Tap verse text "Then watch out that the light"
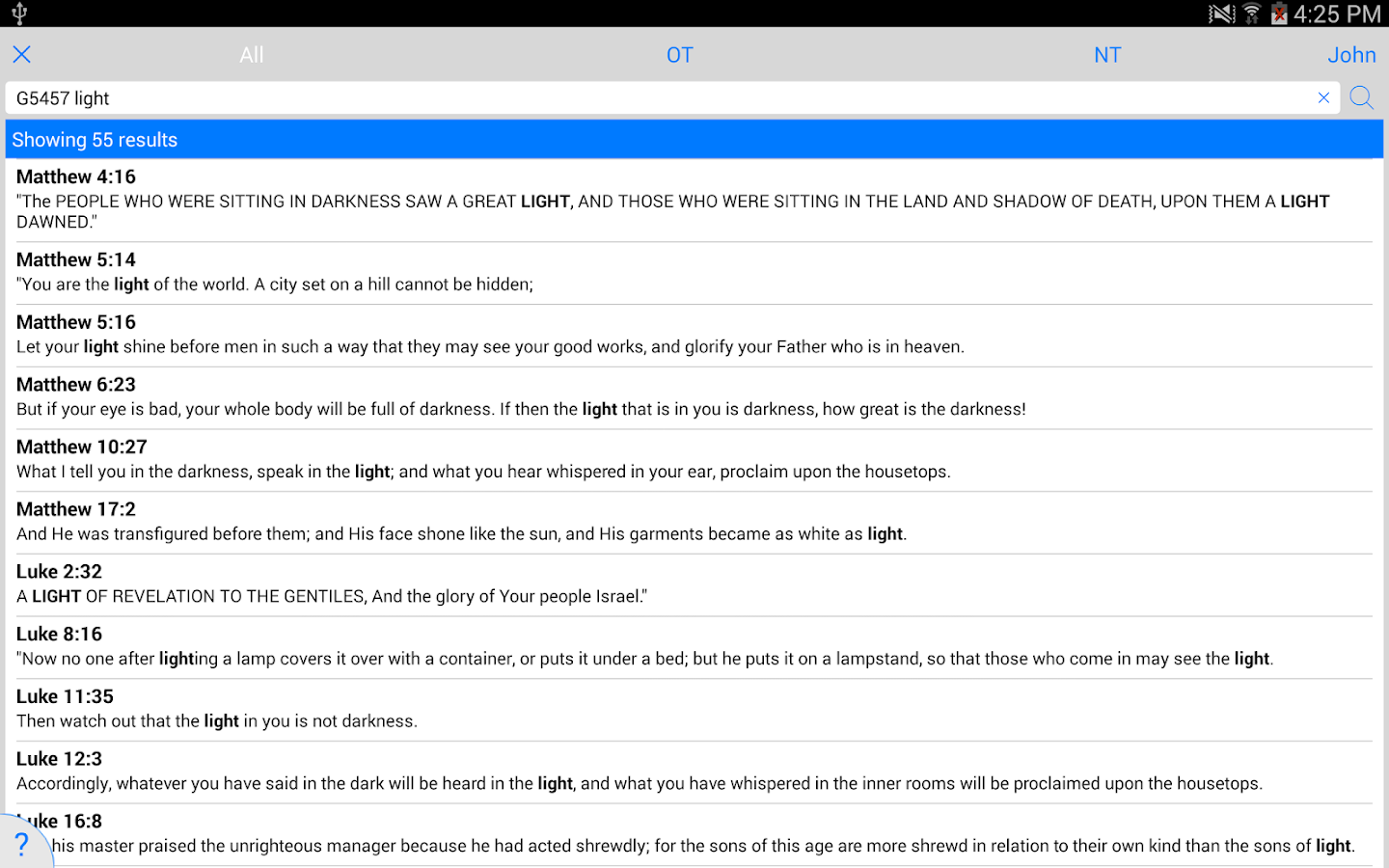Screen dimensions: 1389x868 point(127,721)
